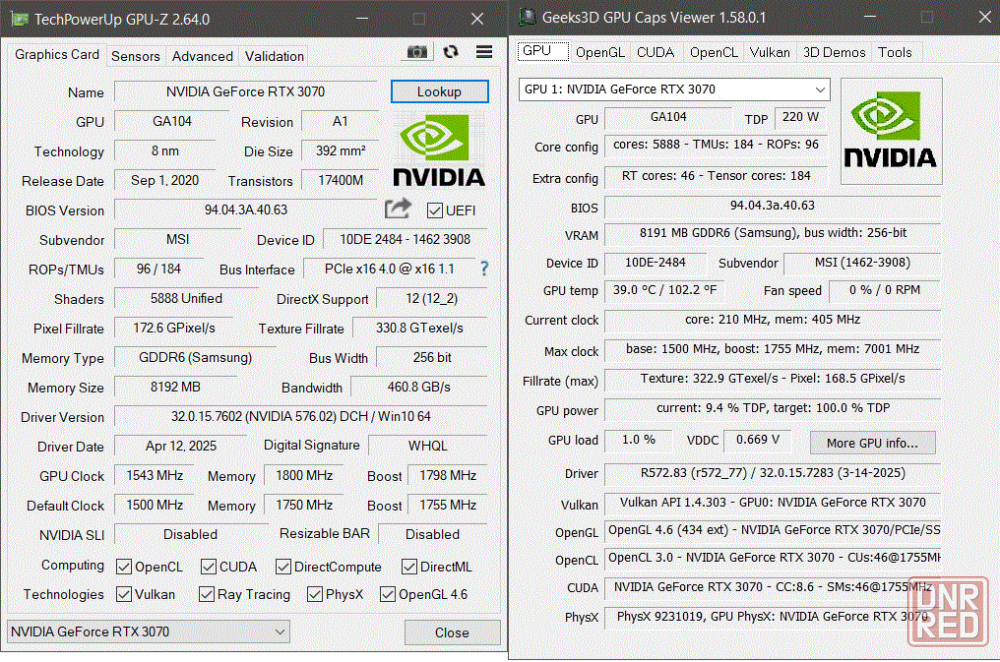Click the GPU temp 39.0 °C value

665,290
